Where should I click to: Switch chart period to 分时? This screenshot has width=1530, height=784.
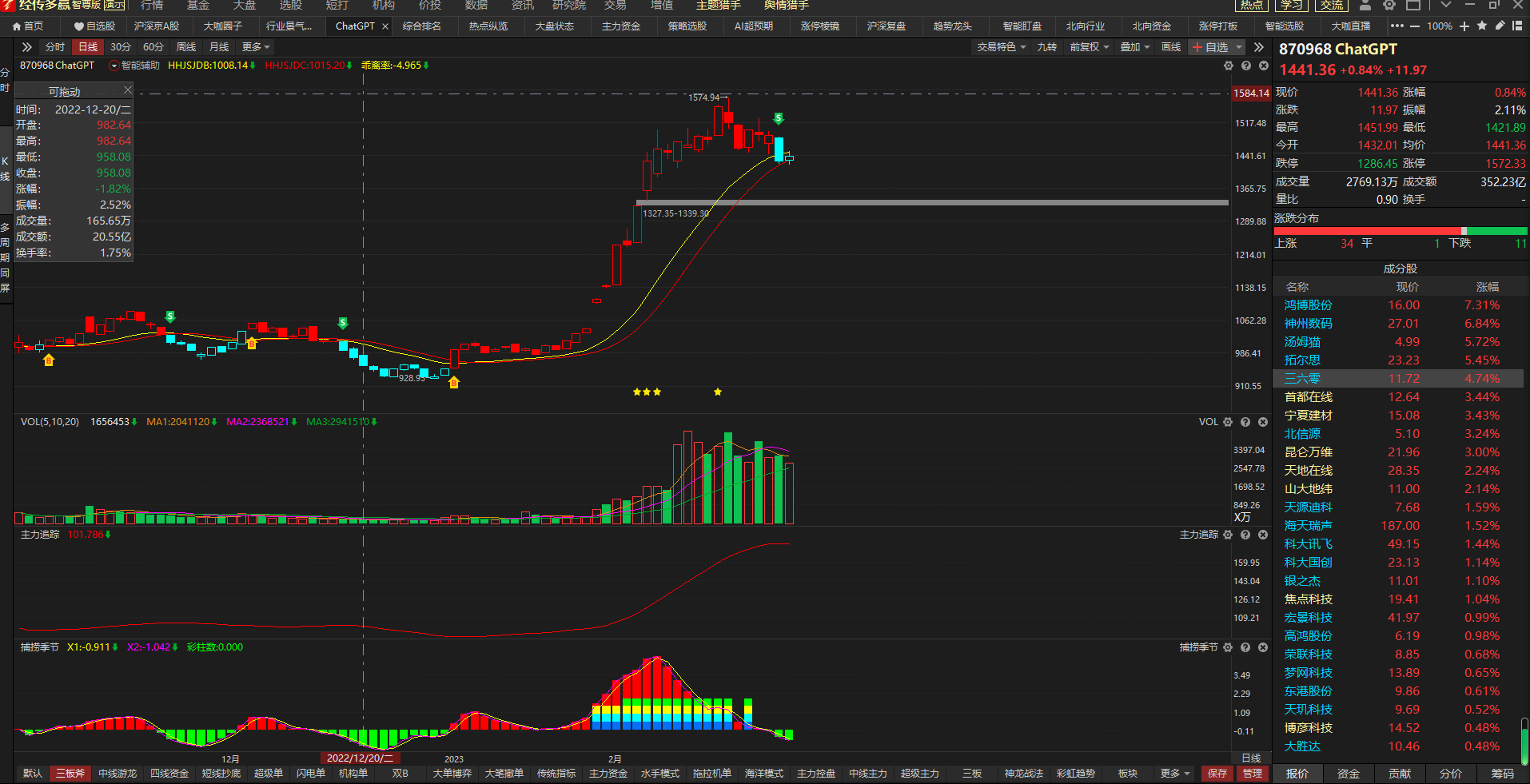pyautogui.click(x=54, y=47)
